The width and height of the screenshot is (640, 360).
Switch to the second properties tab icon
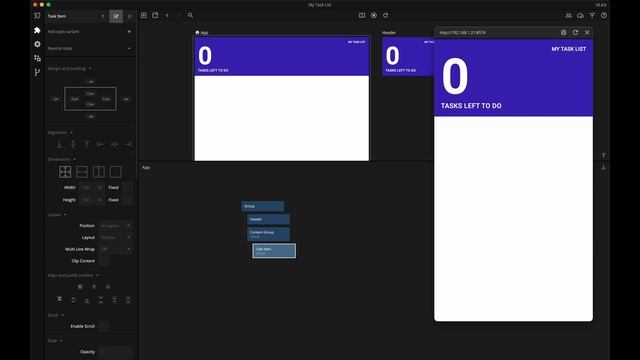click(130, 16)
